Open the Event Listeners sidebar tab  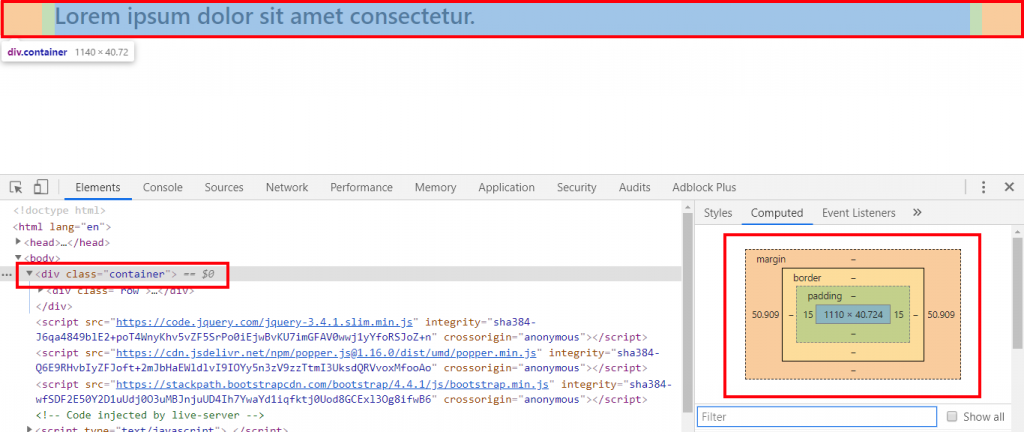point(859,213)
